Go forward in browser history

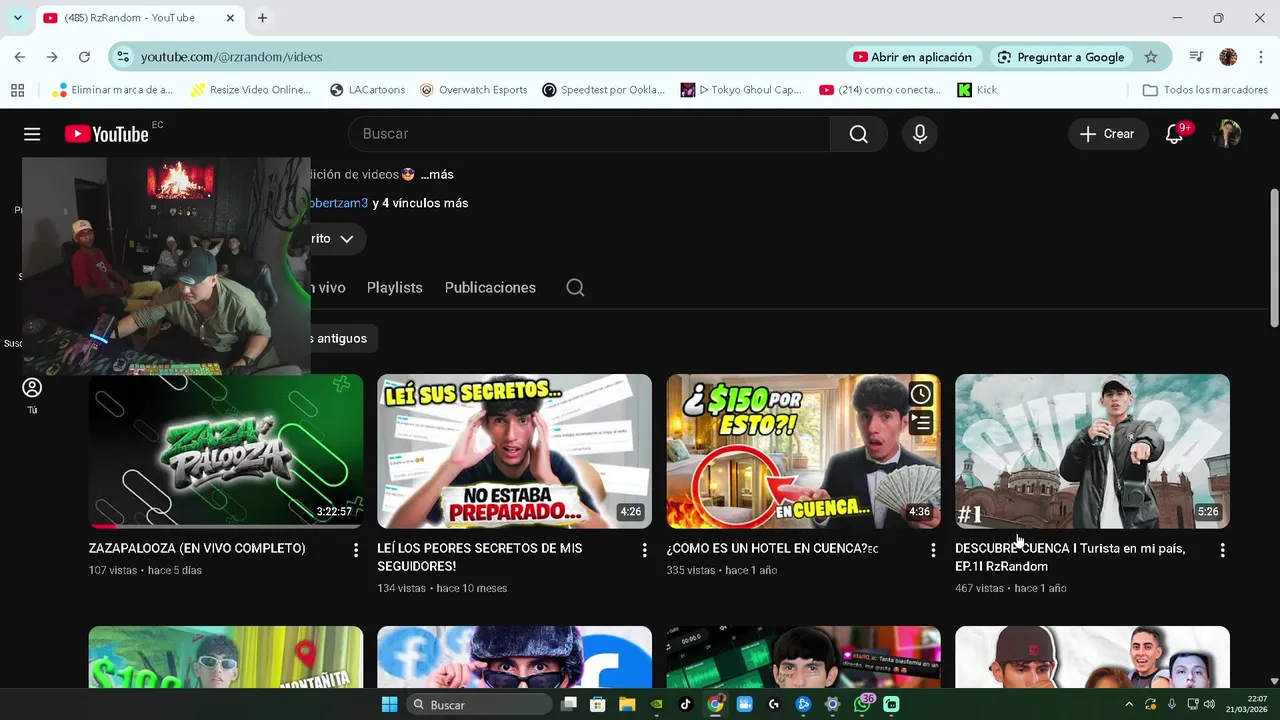[x=52, y=57]
